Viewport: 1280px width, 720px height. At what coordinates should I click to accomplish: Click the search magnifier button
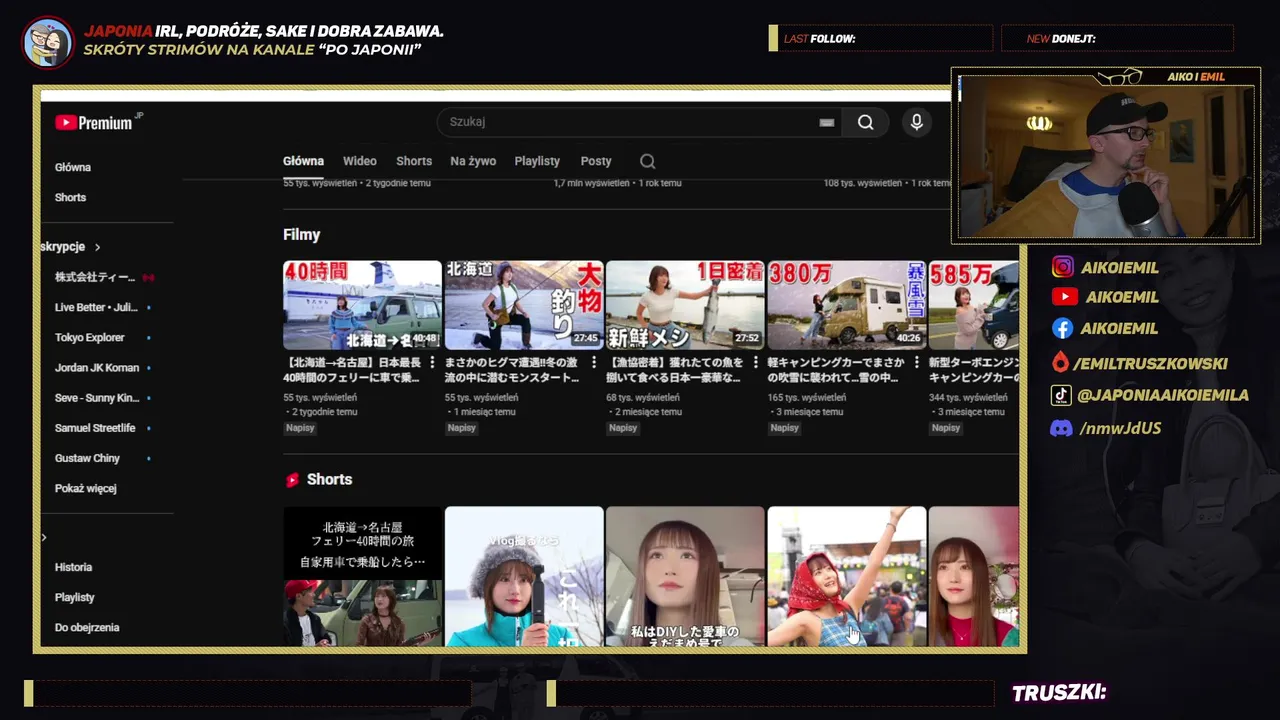pos(865,122)
